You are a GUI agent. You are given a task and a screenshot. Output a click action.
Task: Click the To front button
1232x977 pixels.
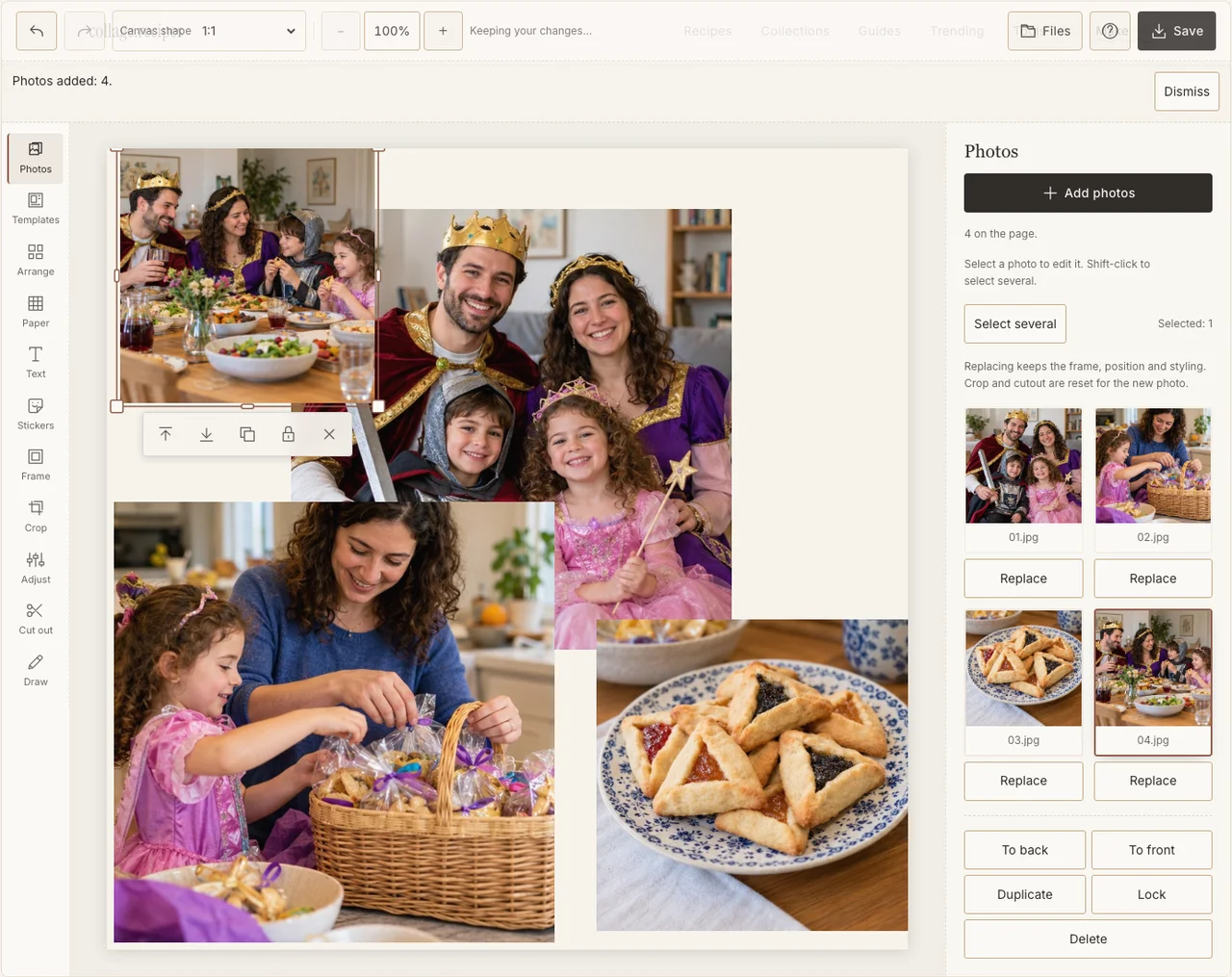pyautogui.click(x=1152, y=850)
